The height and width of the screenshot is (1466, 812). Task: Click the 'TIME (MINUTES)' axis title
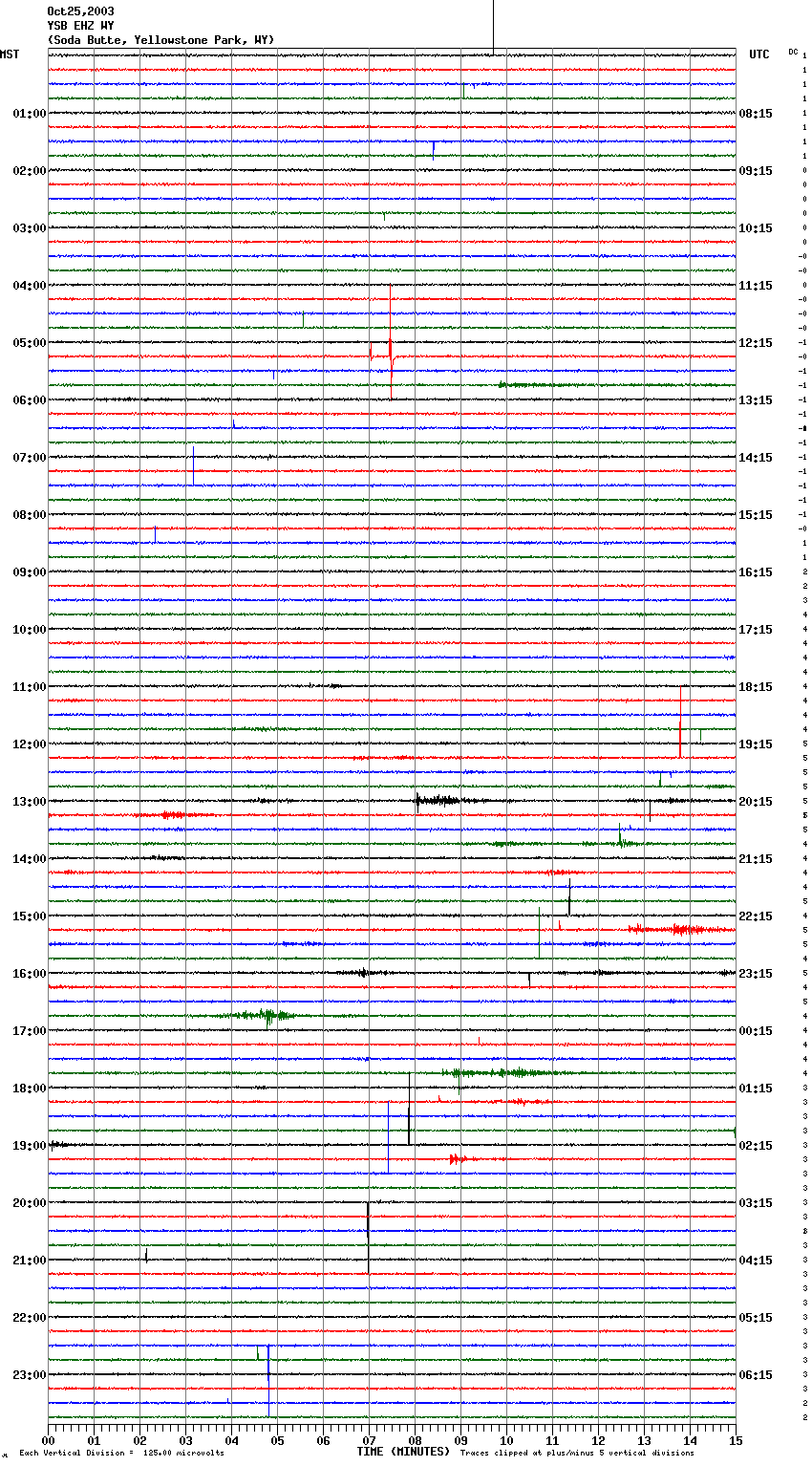pyautogui.click(x=403, y=1452)
